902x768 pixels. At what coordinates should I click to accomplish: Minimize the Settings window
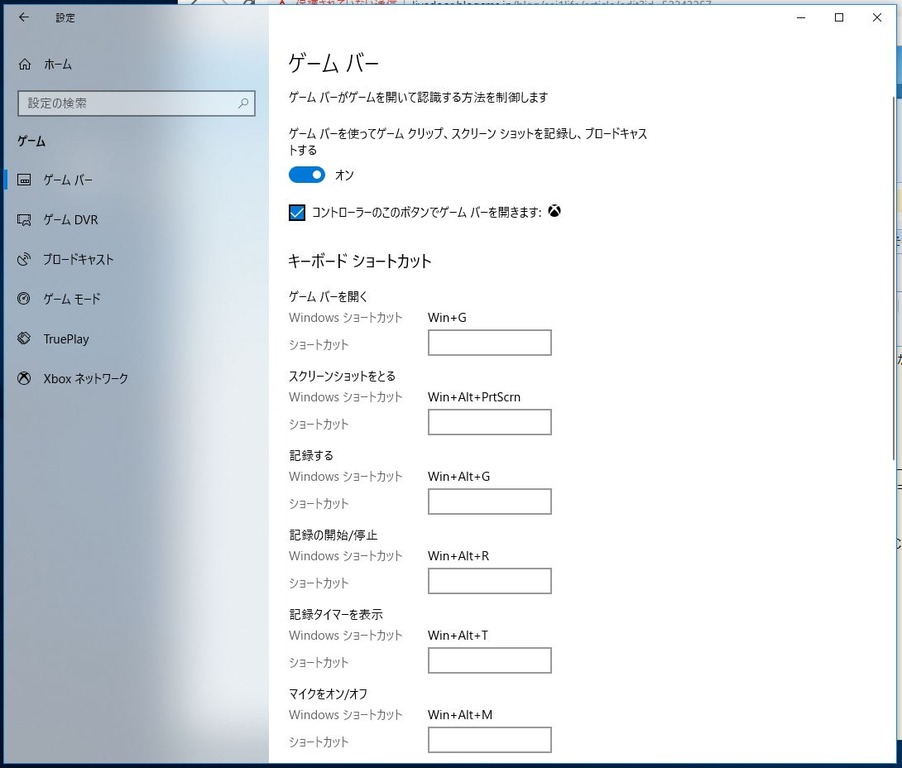(x=801, y=17)
